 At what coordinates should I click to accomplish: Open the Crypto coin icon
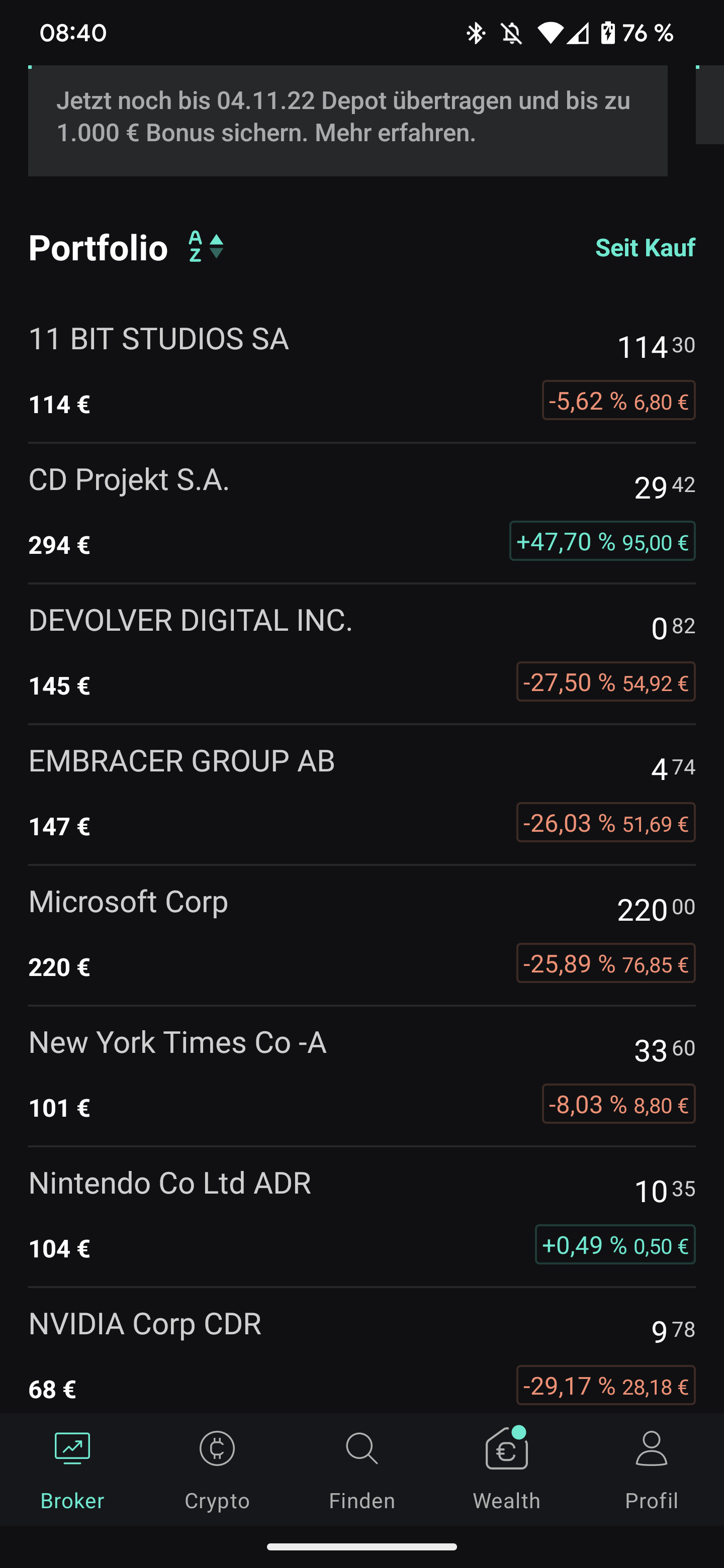(x=217, y=1449)
